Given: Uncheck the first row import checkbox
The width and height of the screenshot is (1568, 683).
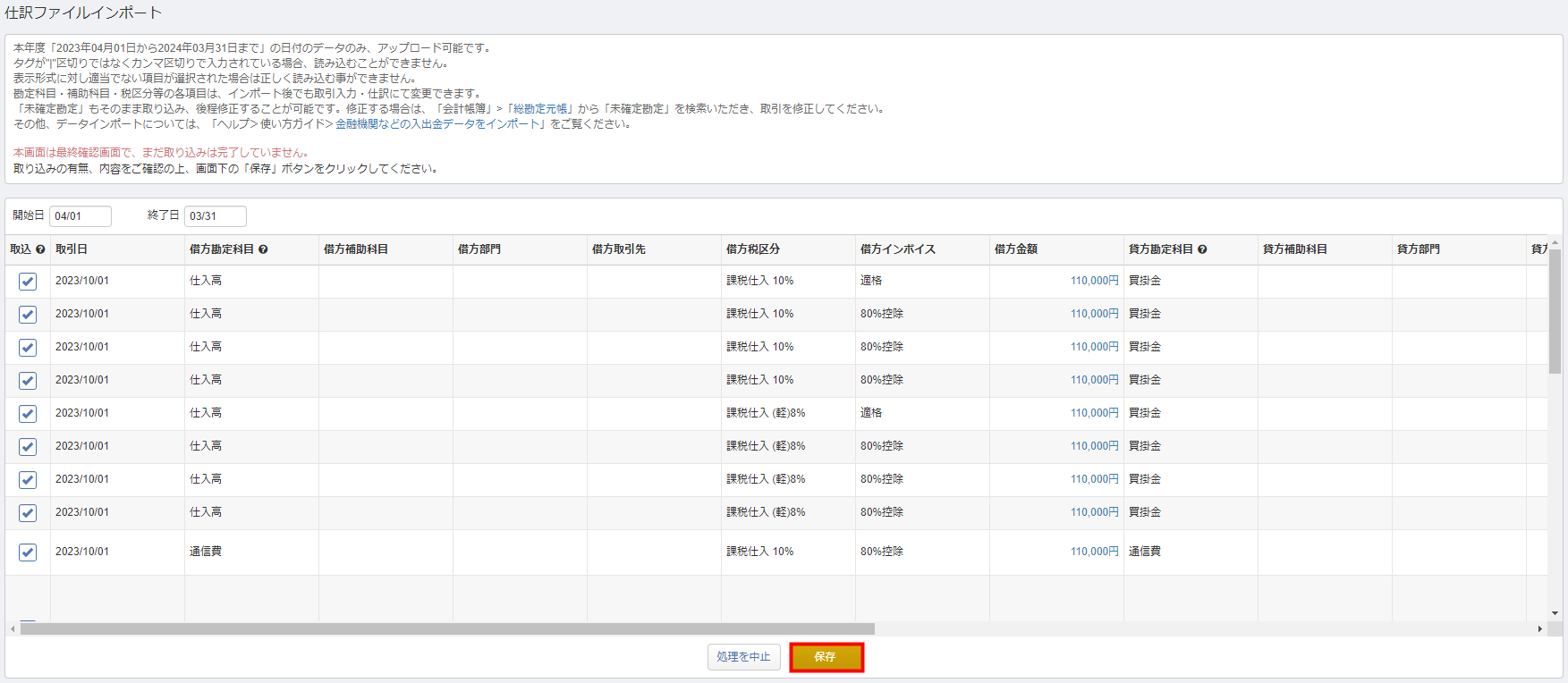Looking at the screenshot, I should (x=28, y=282).
